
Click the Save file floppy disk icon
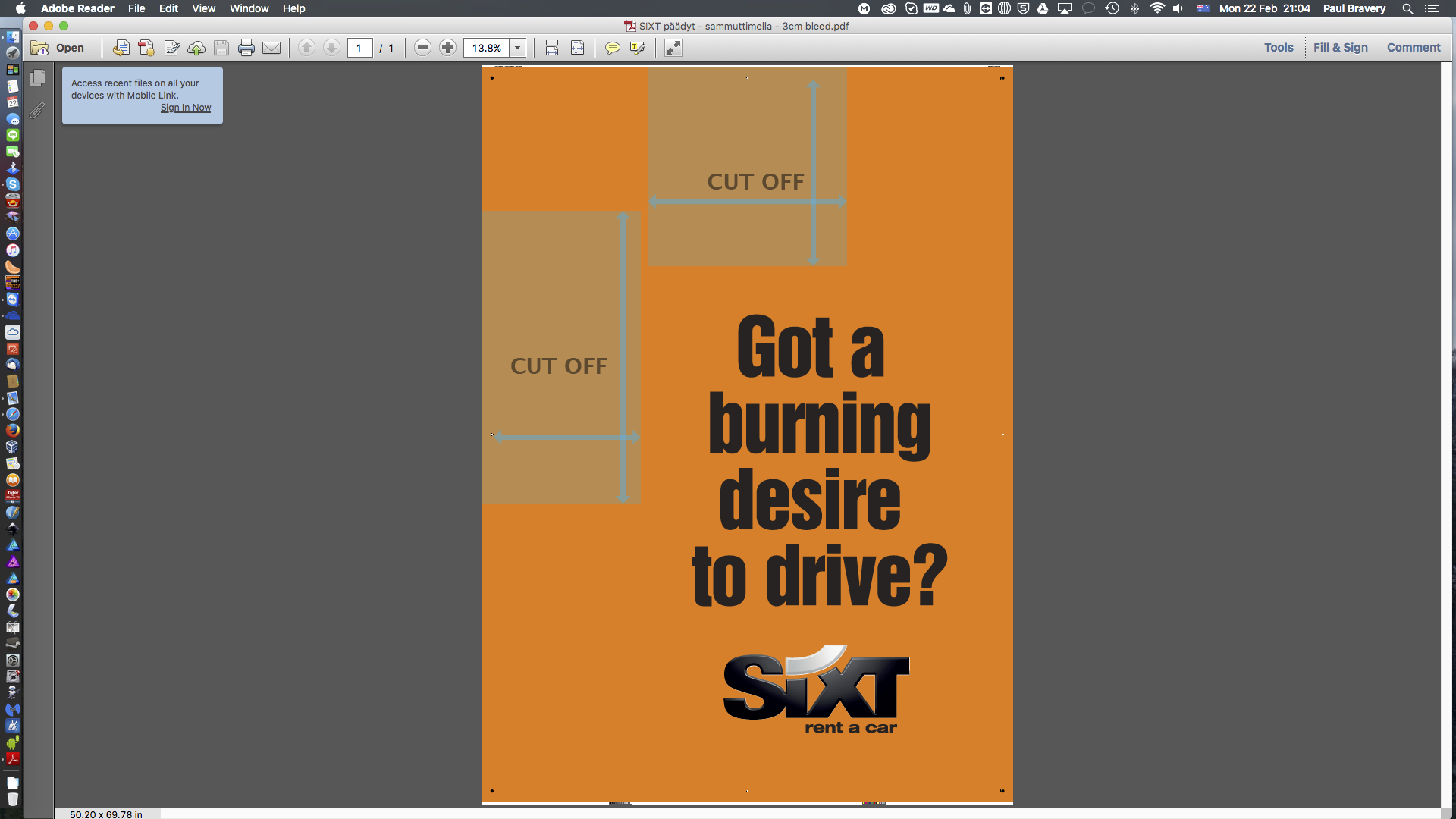(x=221, y=48)
